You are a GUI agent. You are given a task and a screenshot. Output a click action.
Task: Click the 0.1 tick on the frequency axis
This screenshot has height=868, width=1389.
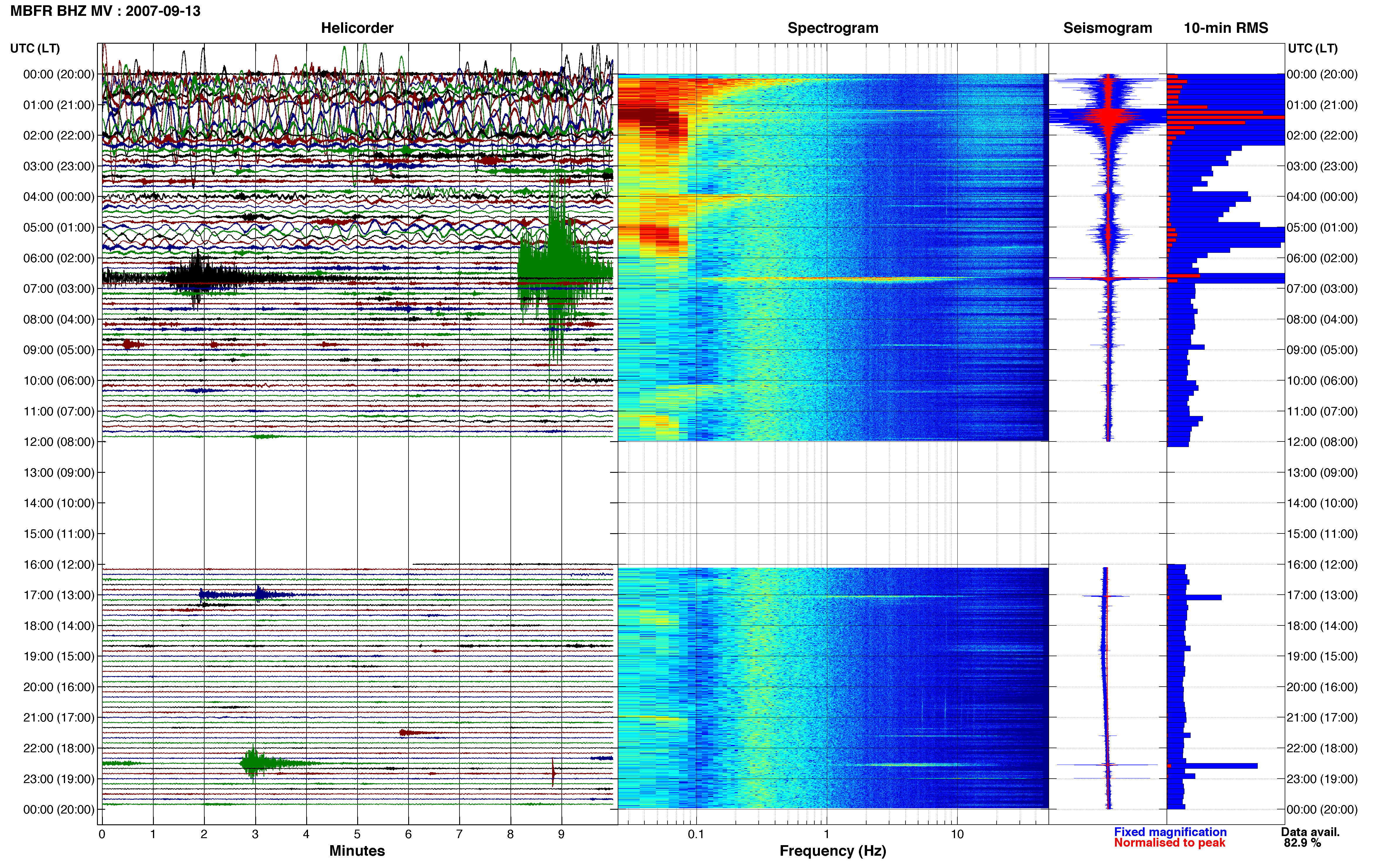point(696,834)
